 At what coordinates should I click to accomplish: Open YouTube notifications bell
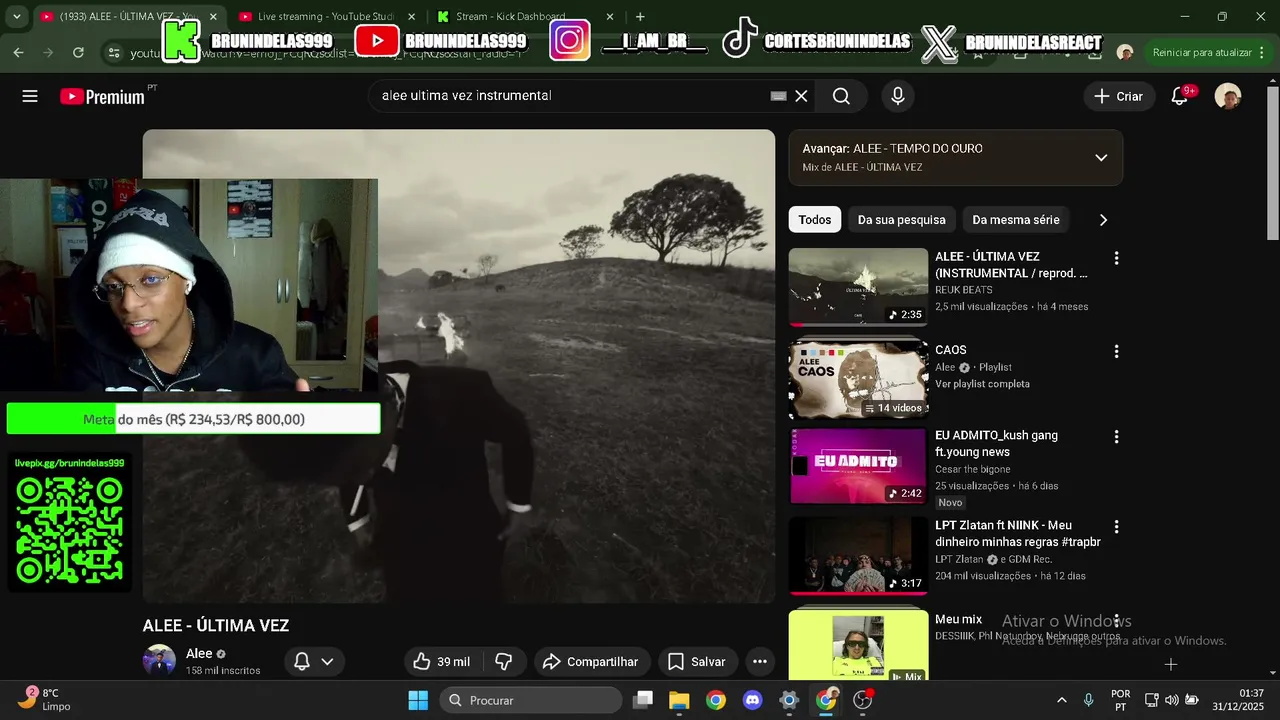point(1180,96)
